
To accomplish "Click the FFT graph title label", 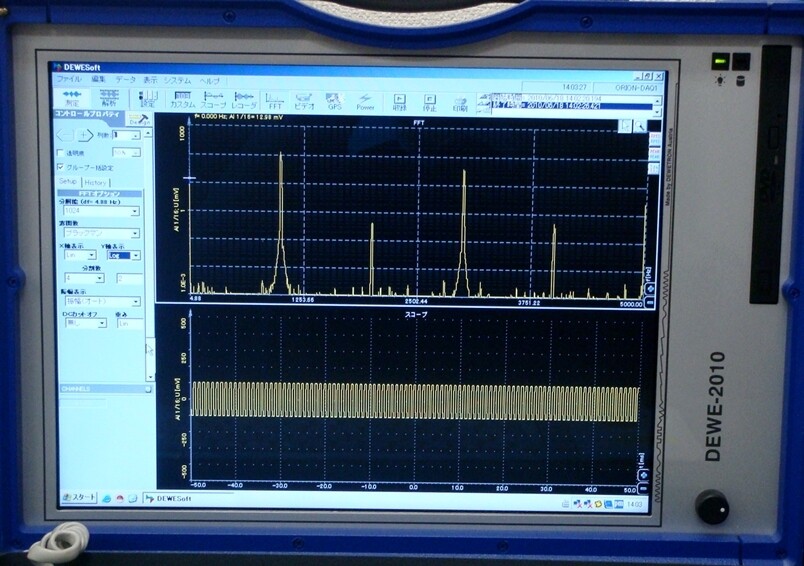I will [418, 123].
